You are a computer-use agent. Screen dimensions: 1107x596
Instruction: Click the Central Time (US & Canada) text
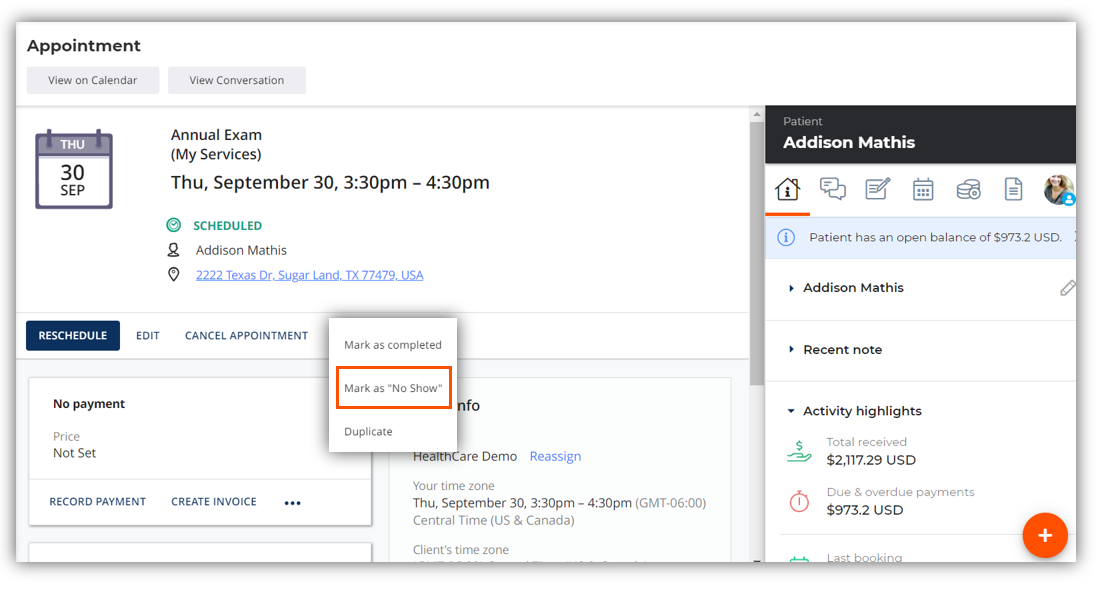pos(493,520)
